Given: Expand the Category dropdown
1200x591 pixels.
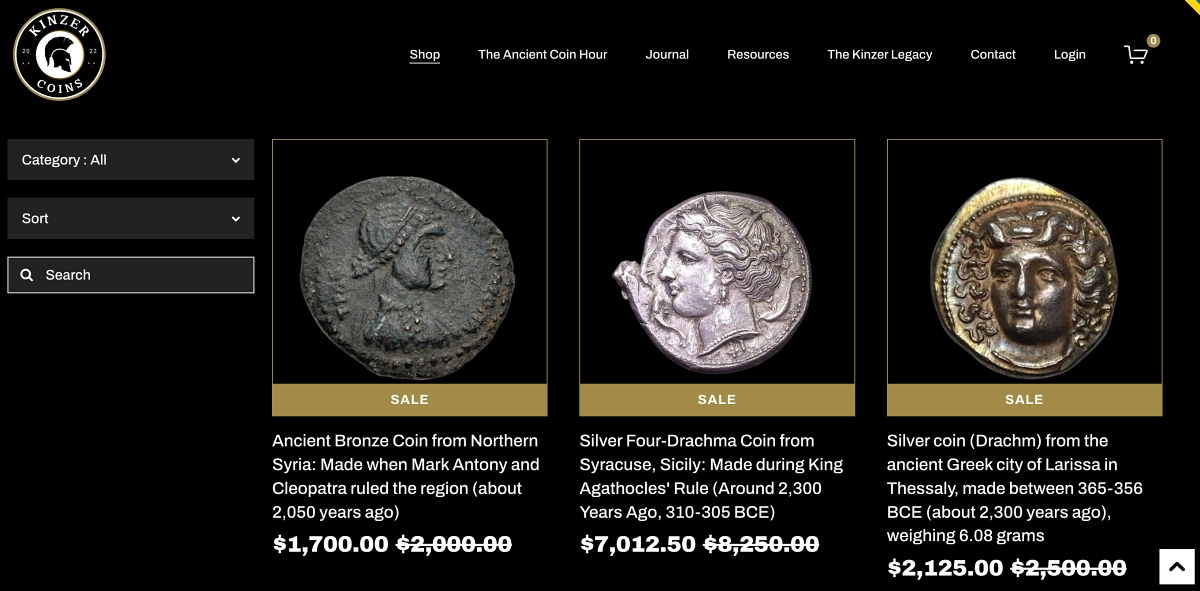Looking at the screenshot, I should coord(130,160).
